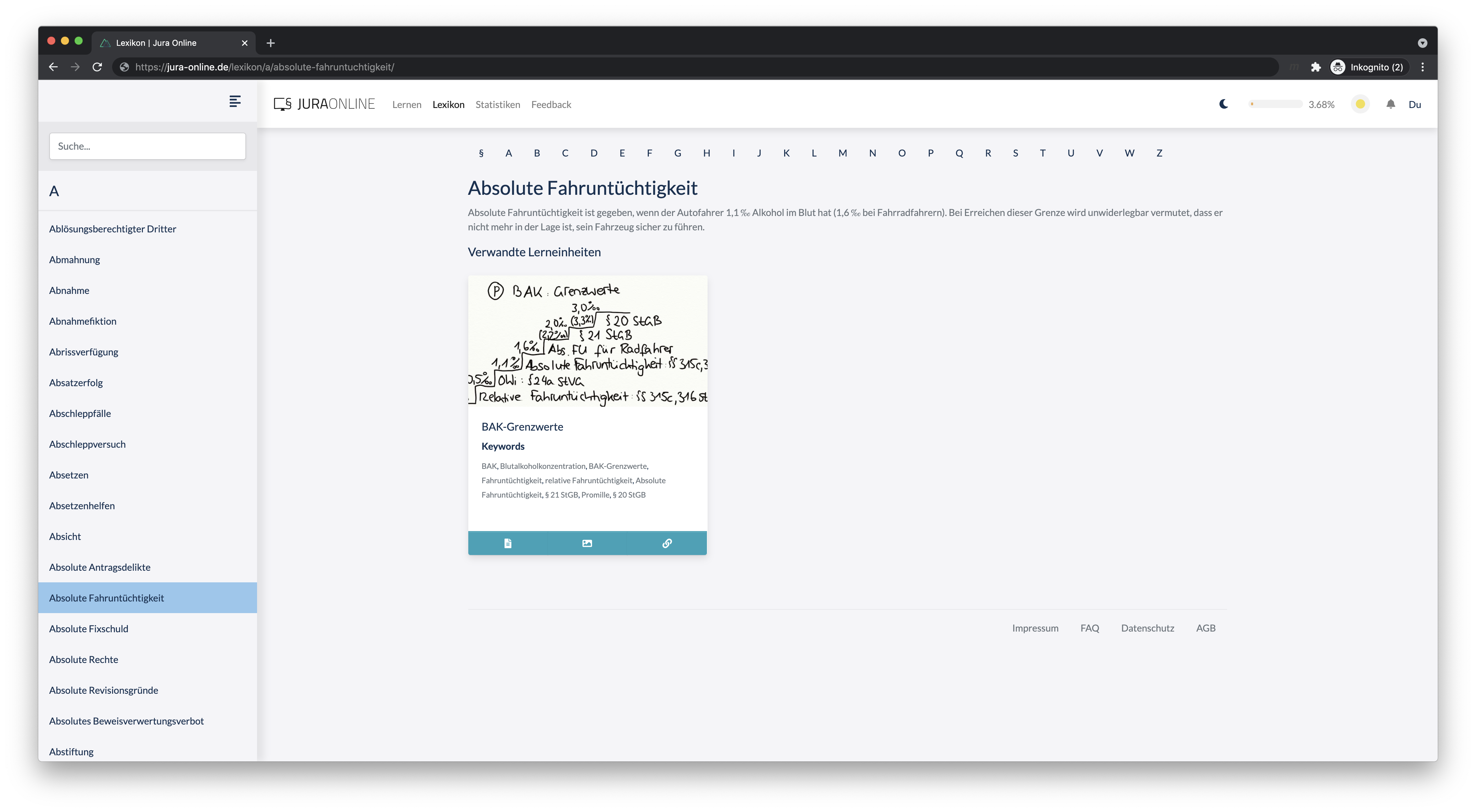Open the browser extensions puzzle icon

[1316, 67]
